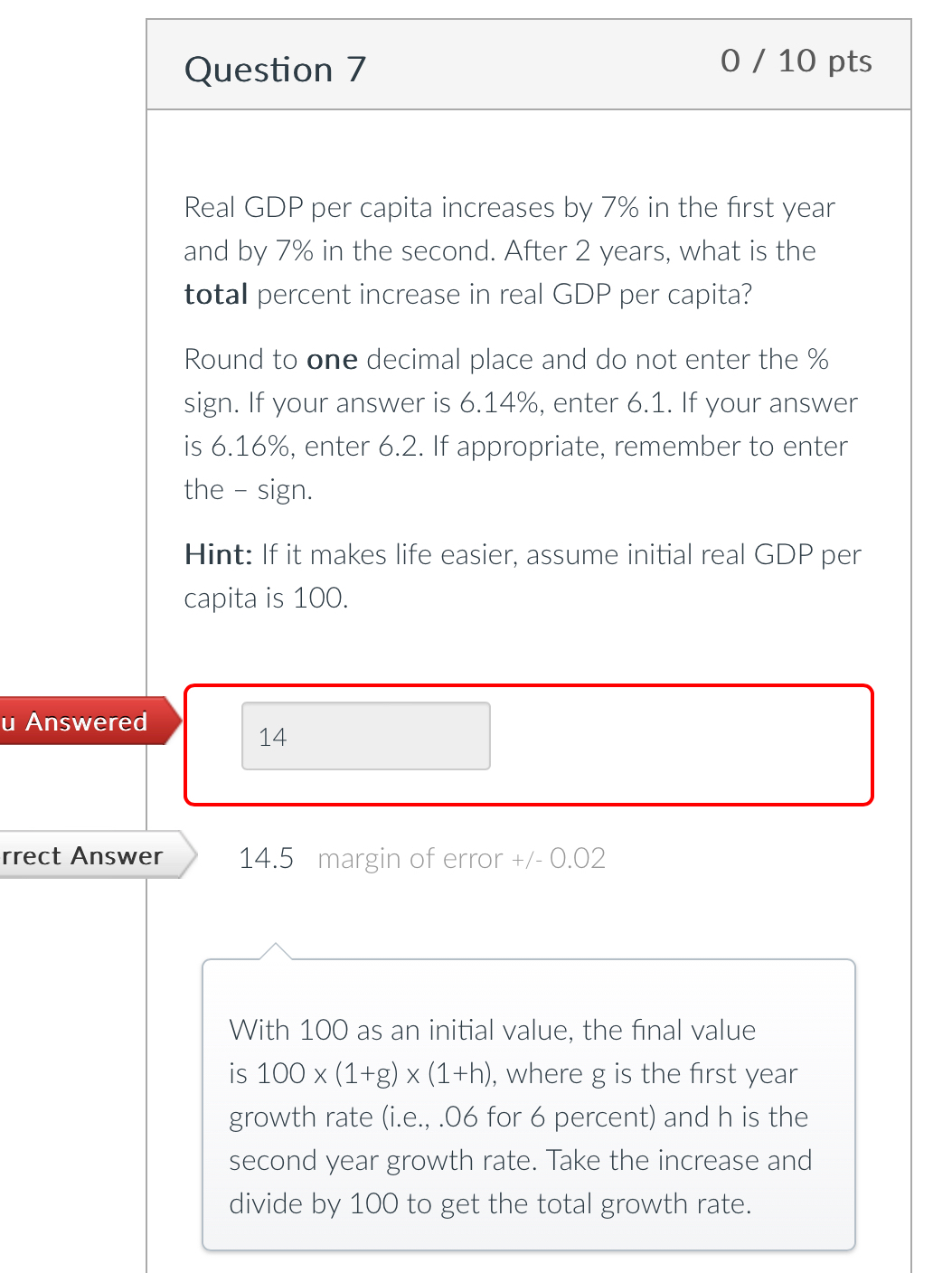Click the "0 / 10 pts" score label

797,61
